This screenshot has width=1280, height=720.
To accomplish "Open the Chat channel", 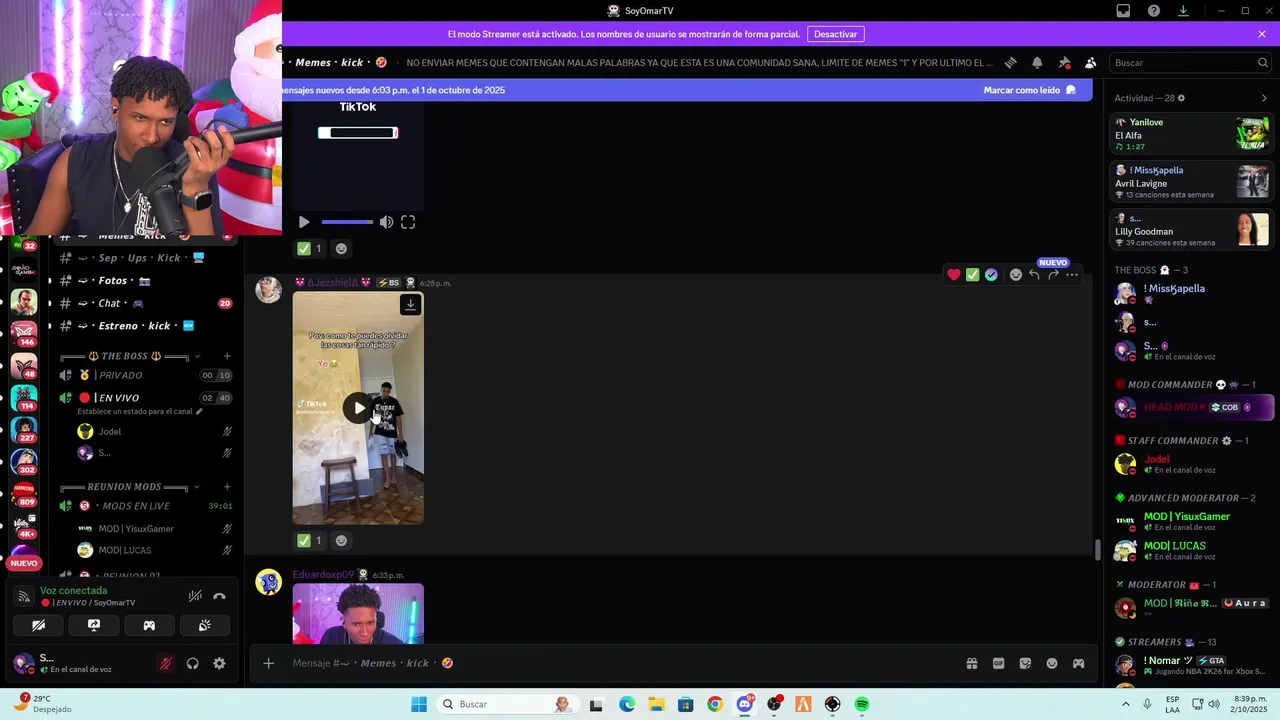I will coord(144,303).
